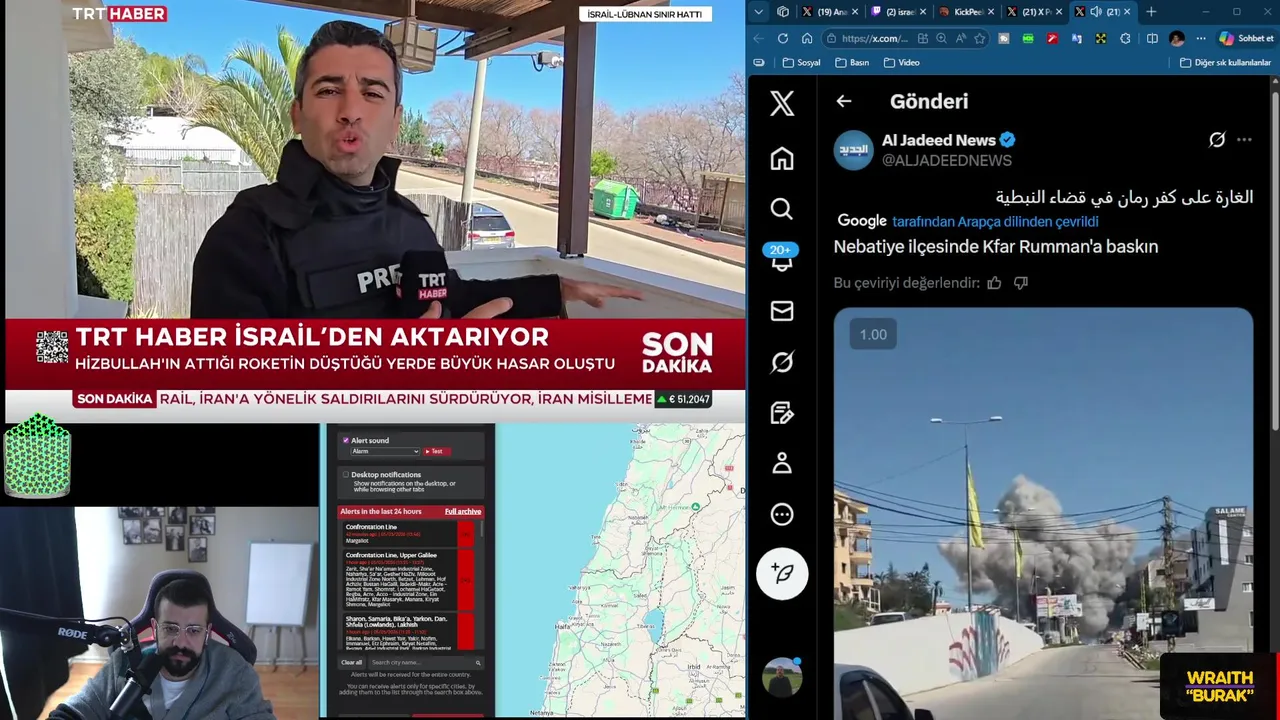
Task: Open the More circle-ellipsis icon in X sidebar
Action: click(782, 514)
